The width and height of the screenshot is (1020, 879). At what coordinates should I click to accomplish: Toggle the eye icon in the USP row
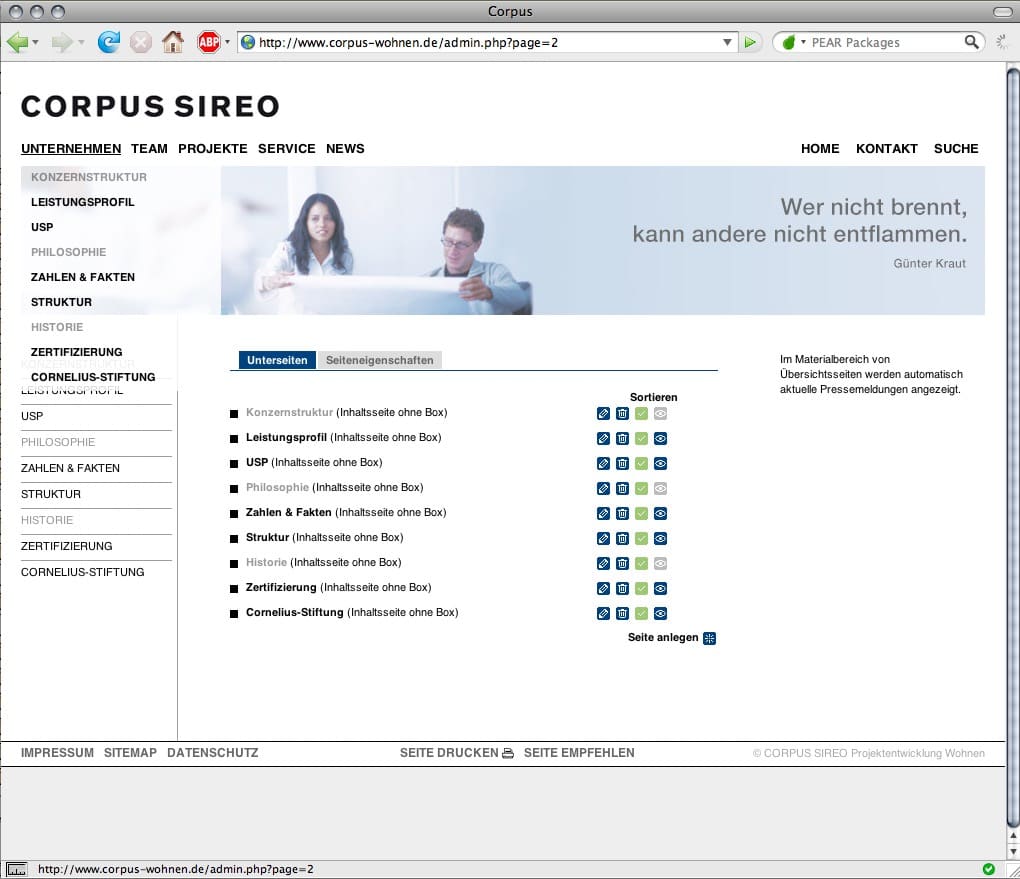pos(660,464)
